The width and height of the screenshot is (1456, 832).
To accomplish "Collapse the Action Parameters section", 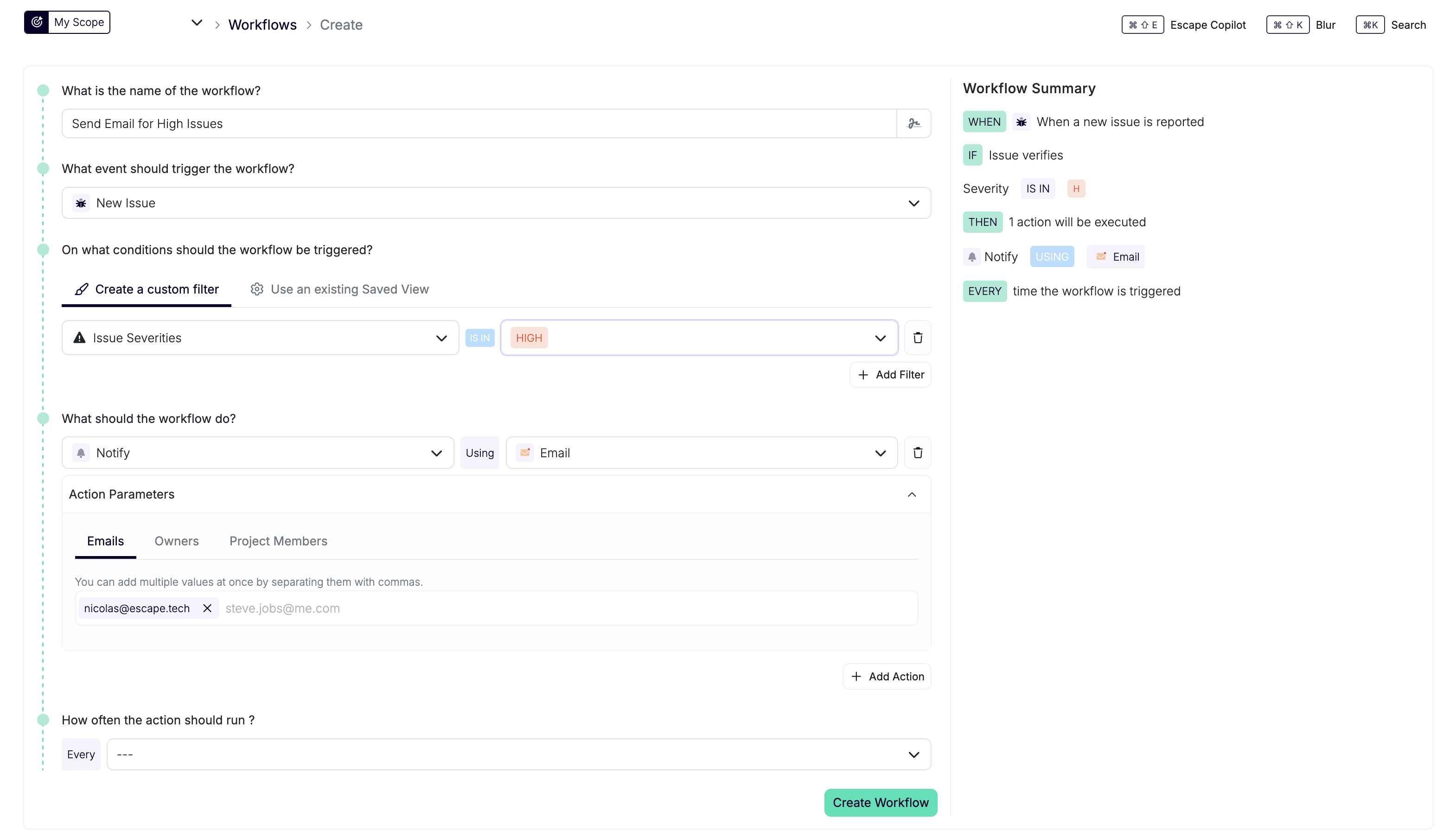I will pyautogui.click(x=912, y=494).
